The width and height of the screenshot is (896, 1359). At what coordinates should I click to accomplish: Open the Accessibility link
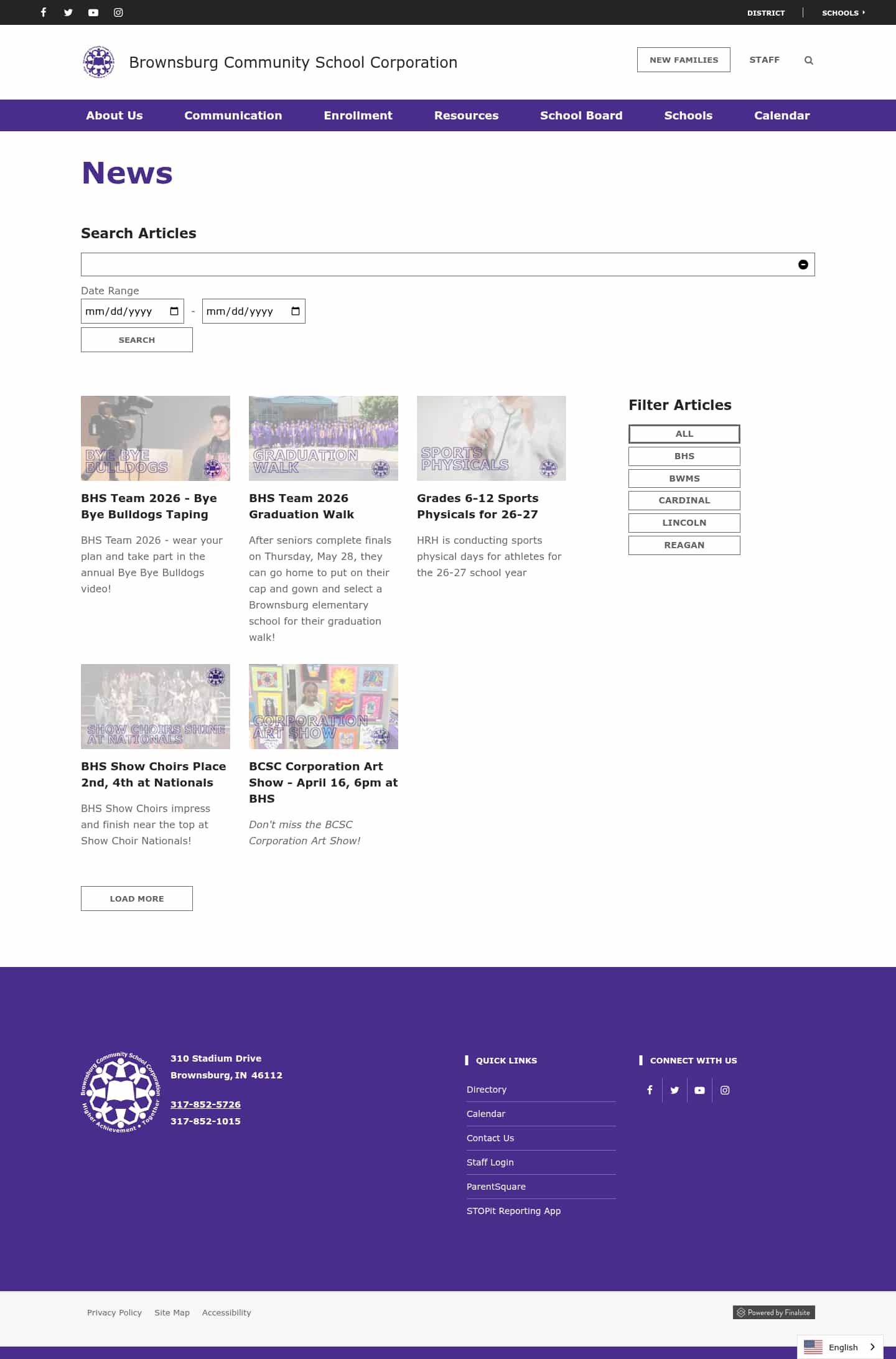226,1312
